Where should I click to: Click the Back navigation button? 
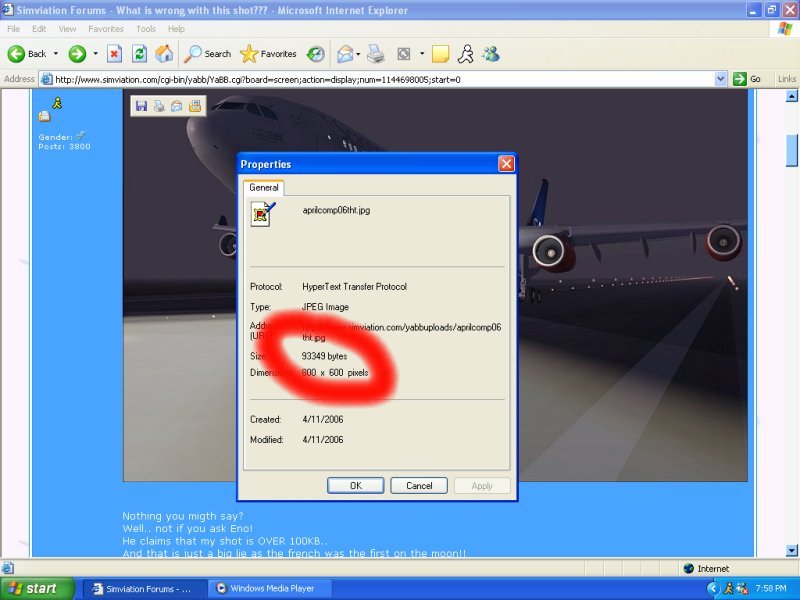pyautogui.click(x=27, y=54)
